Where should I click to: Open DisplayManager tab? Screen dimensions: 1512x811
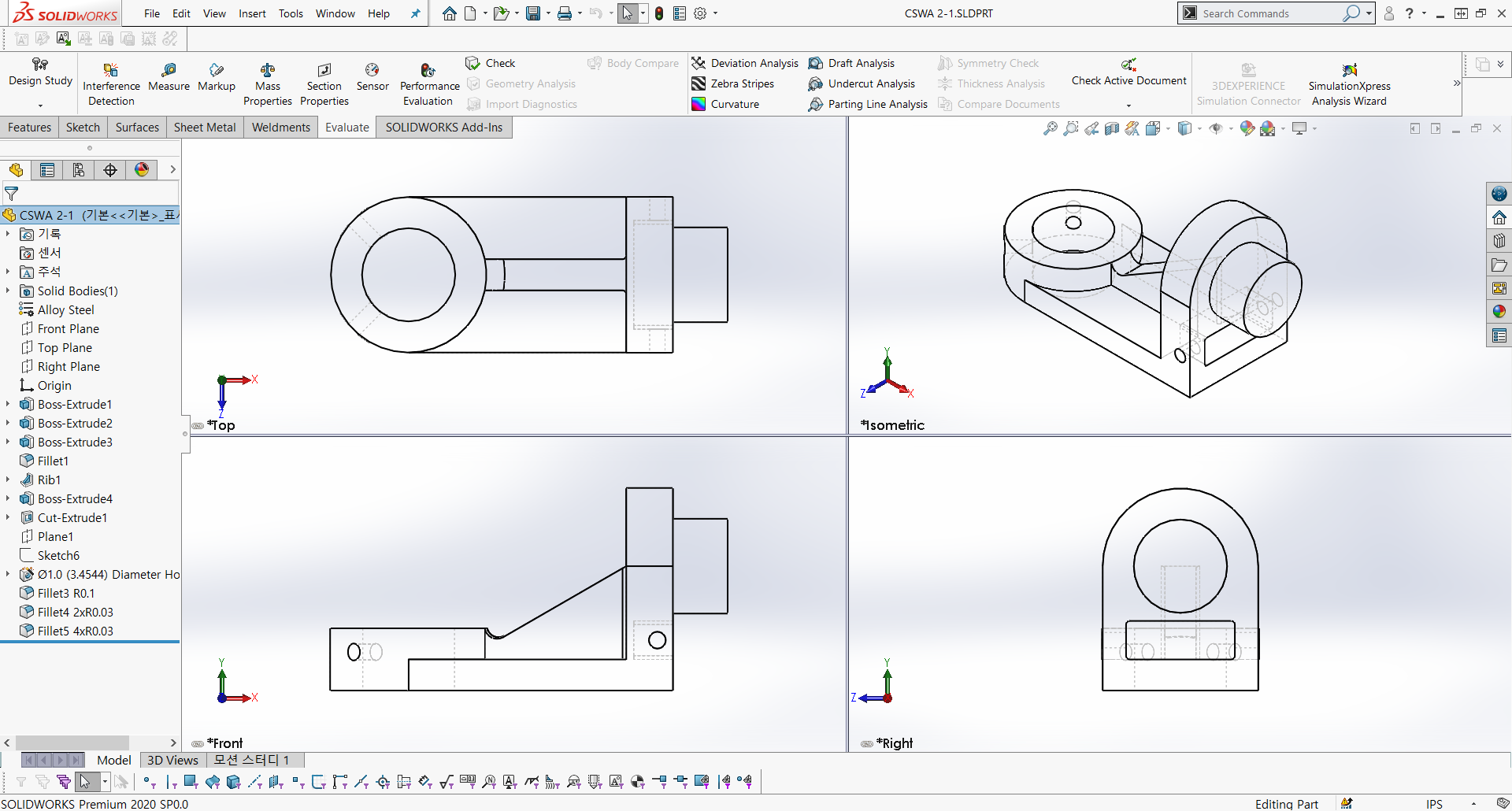142,170
